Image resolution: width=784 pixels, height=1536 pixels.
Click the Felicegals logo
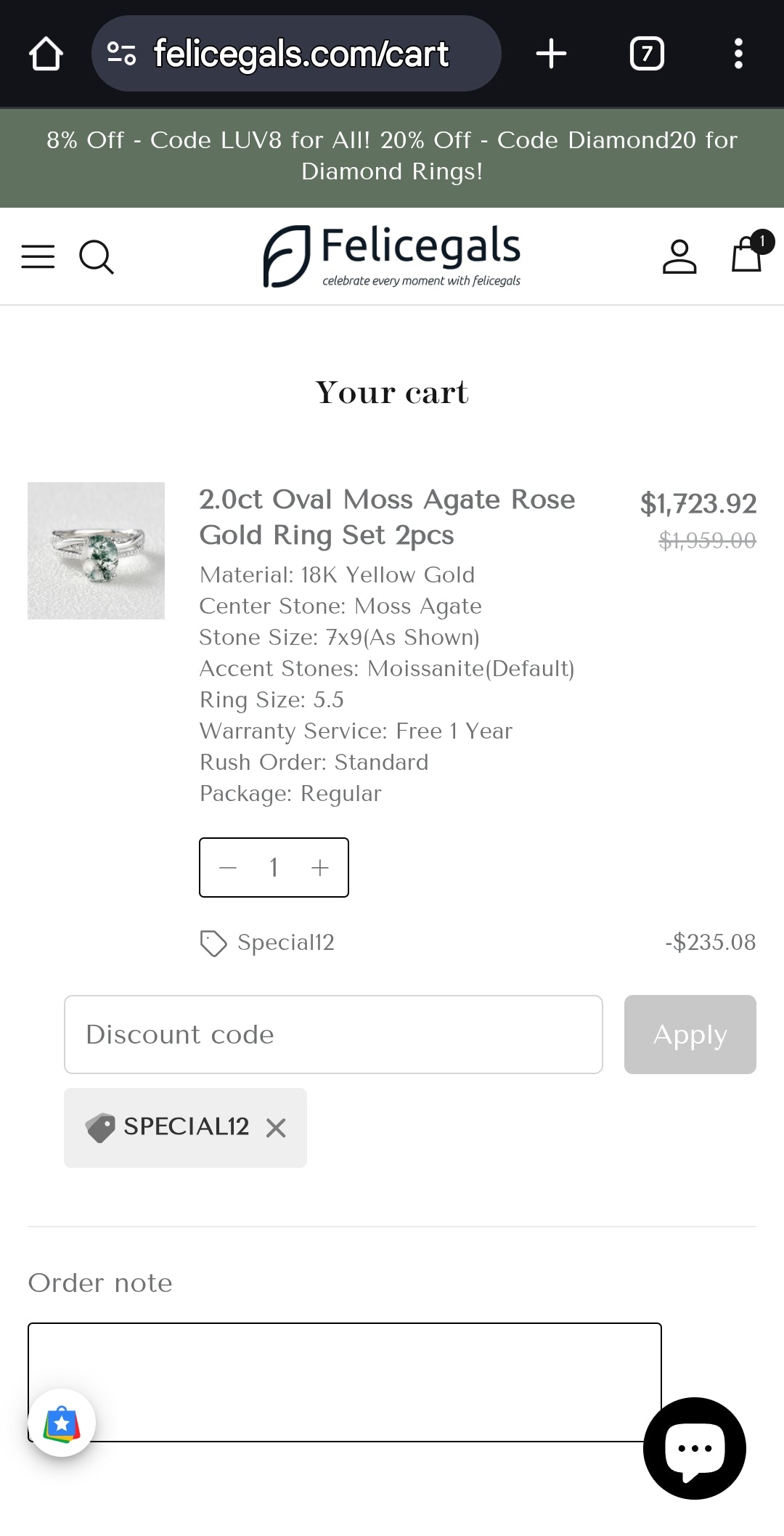(x=392, y=256)
